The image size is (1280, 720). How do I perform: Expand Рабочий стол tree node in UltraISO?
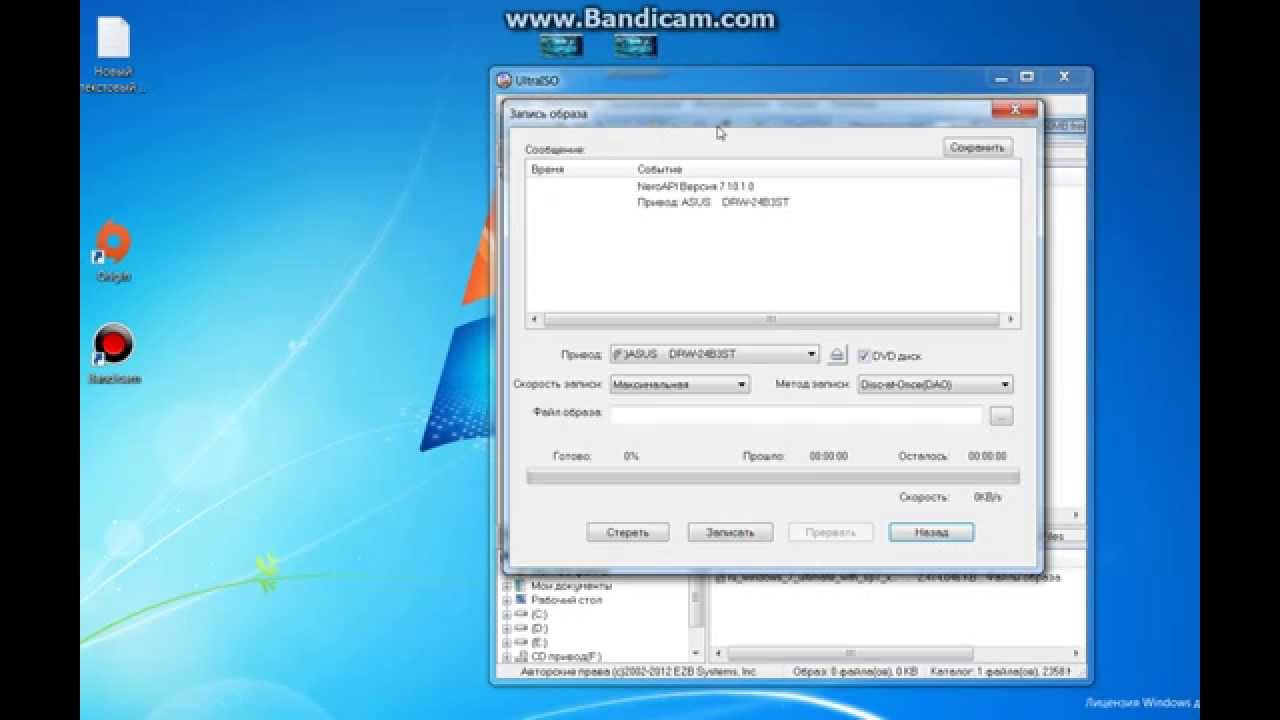point(507,600)
